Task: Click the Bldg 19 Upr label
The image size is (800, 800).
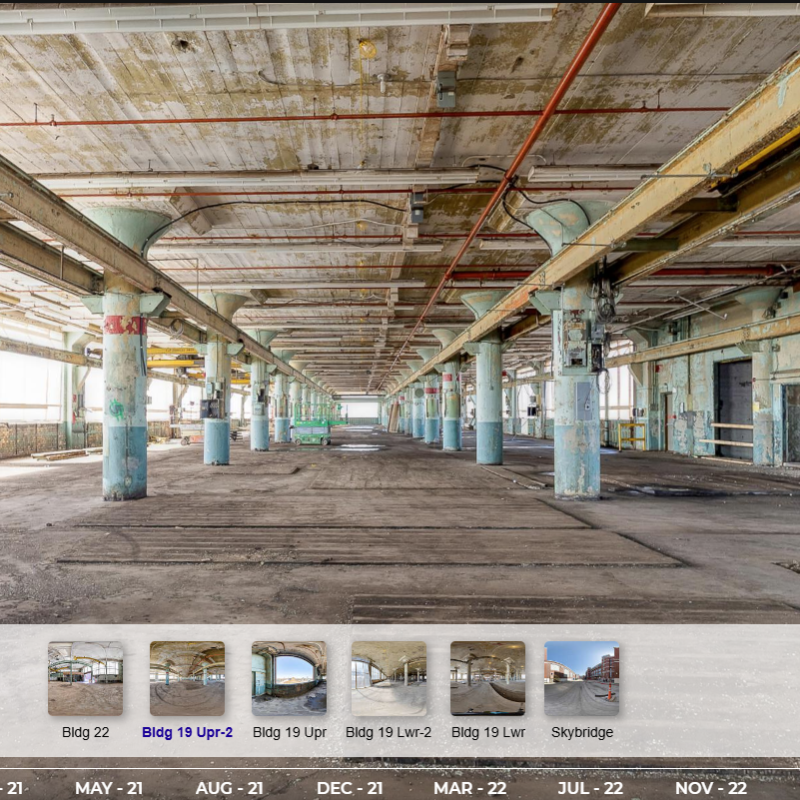Action: point(290,732)
